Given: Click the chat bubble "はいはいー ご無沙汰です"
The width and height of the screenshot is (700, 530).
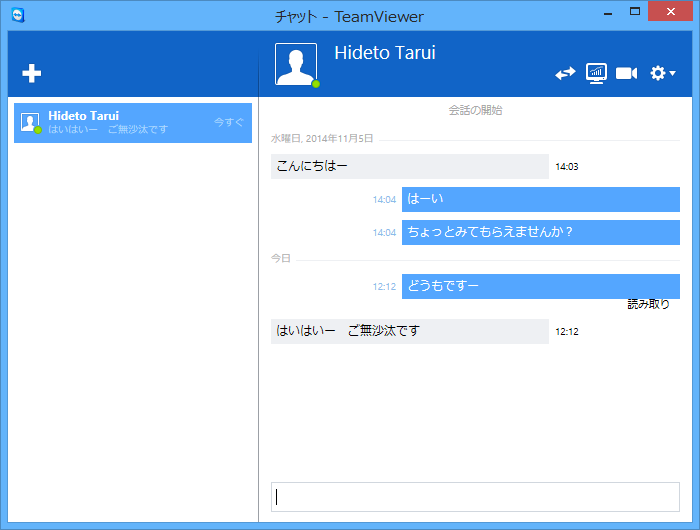Looking at the screenshot, I should (x=409, y=331).
